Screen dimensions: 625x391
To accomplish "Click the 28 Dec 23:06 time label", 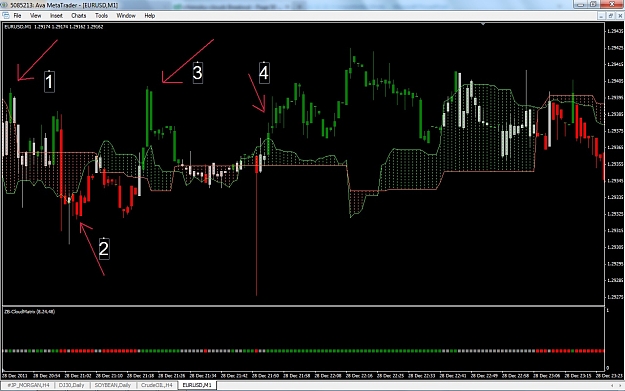I will (x=547, y=376).
